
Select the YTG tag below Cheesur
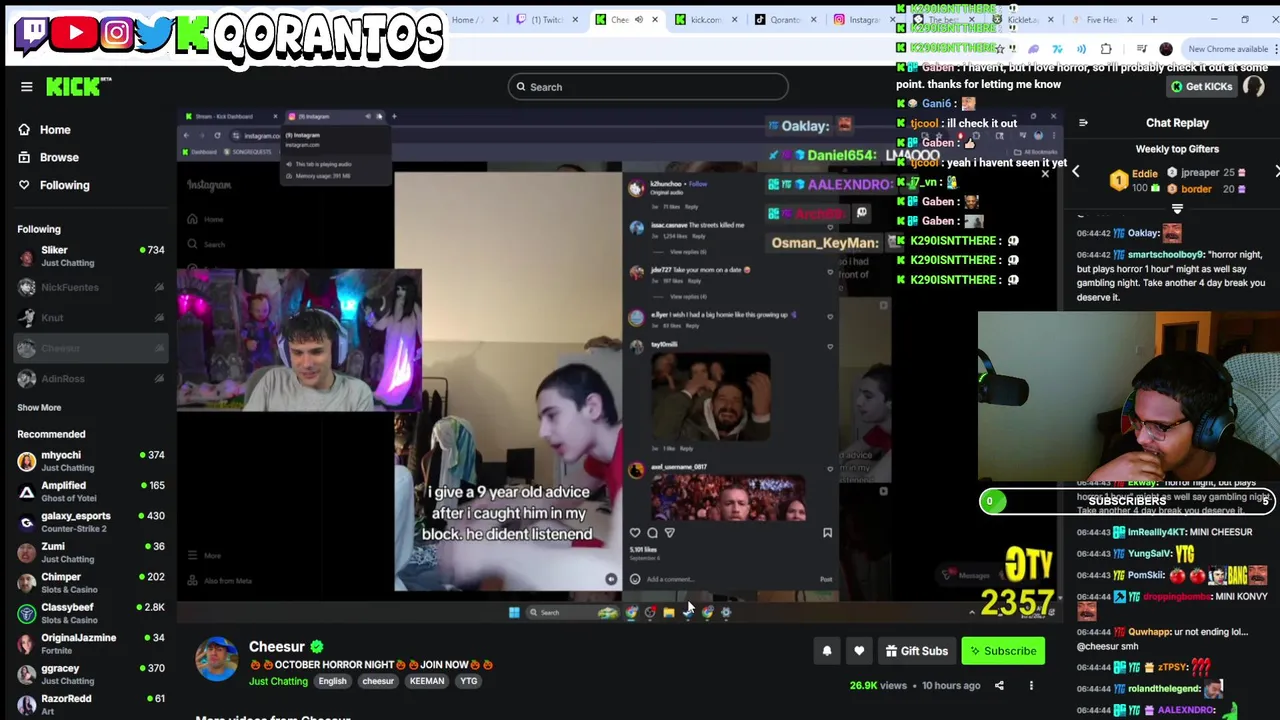[x=468, y=682]
